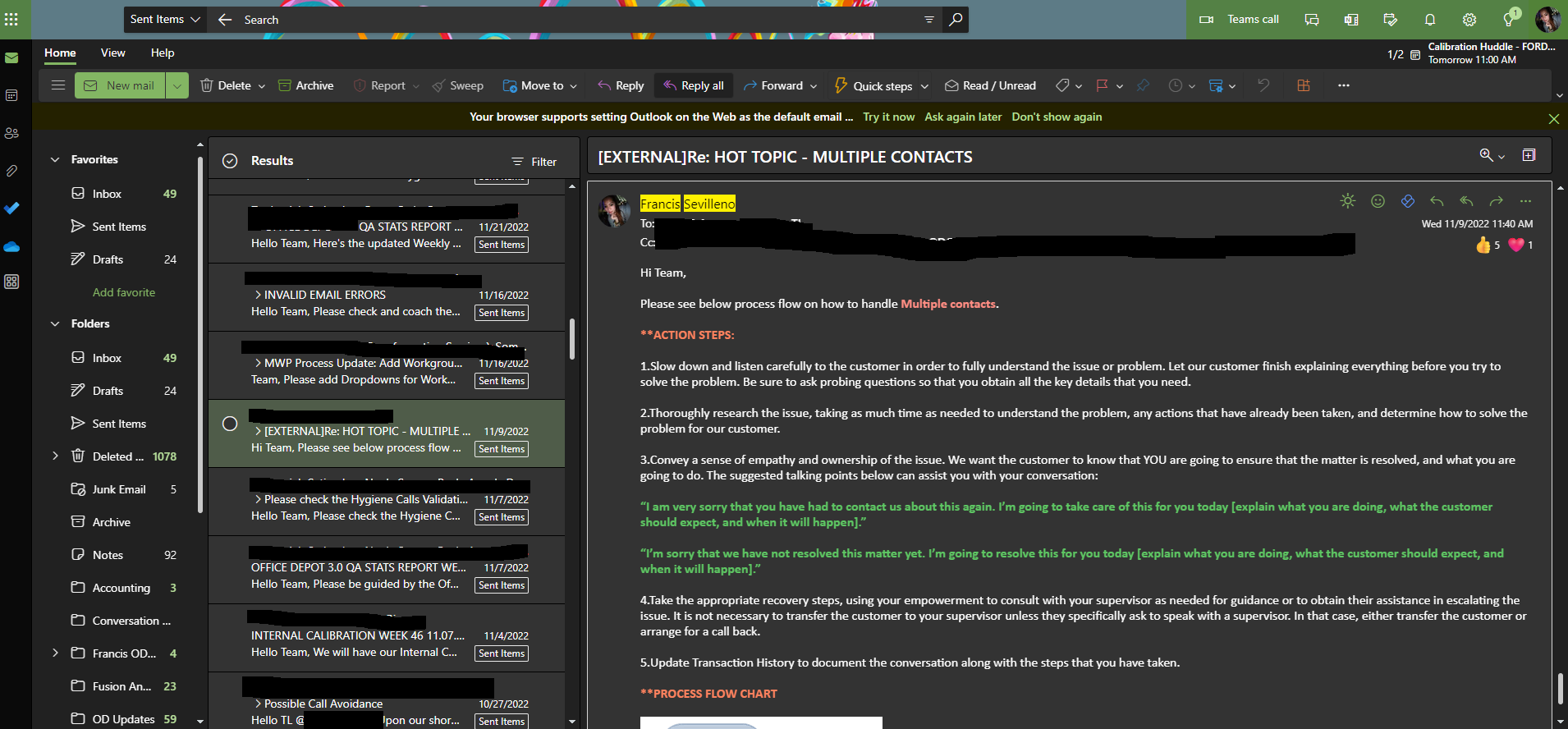1568x729 pixels.
Task: Select the HOT TOPIC message checkbox circle
Action: pos(230,424)
